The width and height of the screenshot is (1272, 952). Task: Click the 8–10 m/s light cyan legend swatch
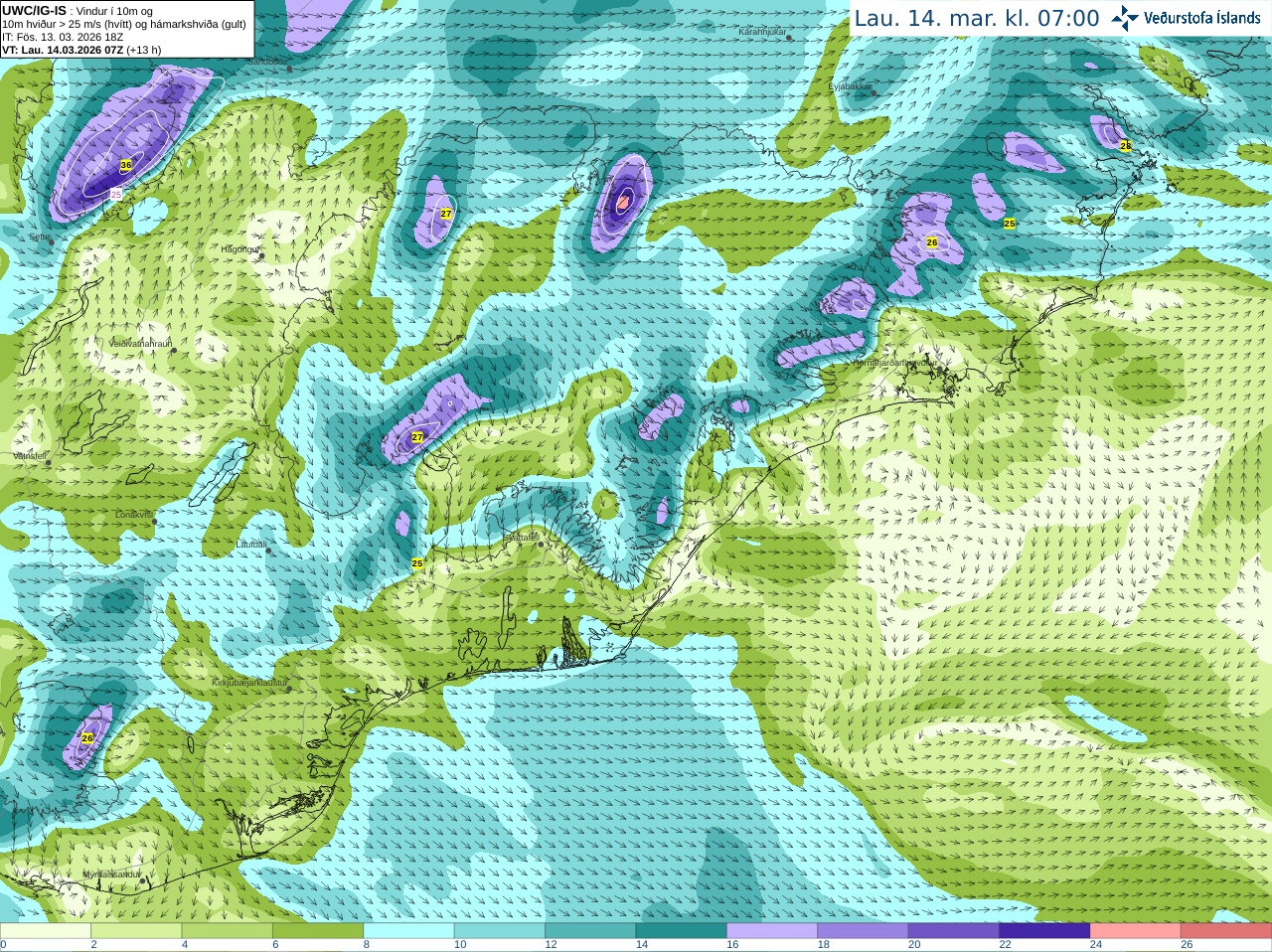point(409,931)
